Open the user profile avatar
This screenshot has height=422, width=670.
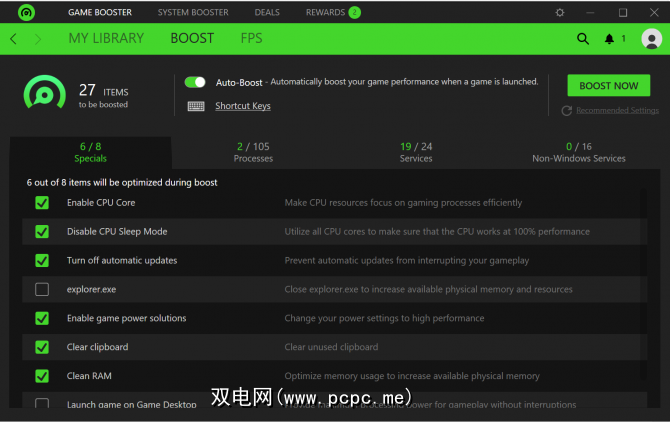[x=652, y=39]
